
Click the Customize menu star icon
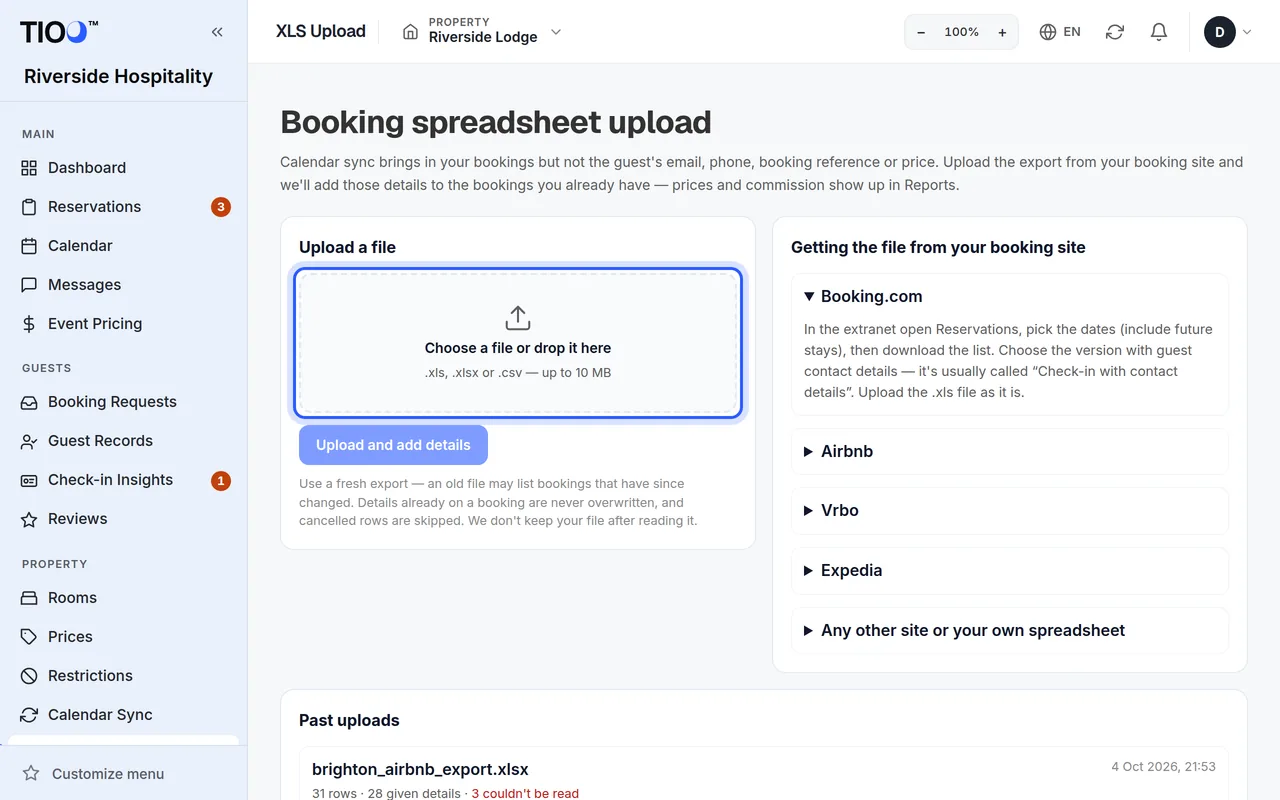[x=31, y=773]
